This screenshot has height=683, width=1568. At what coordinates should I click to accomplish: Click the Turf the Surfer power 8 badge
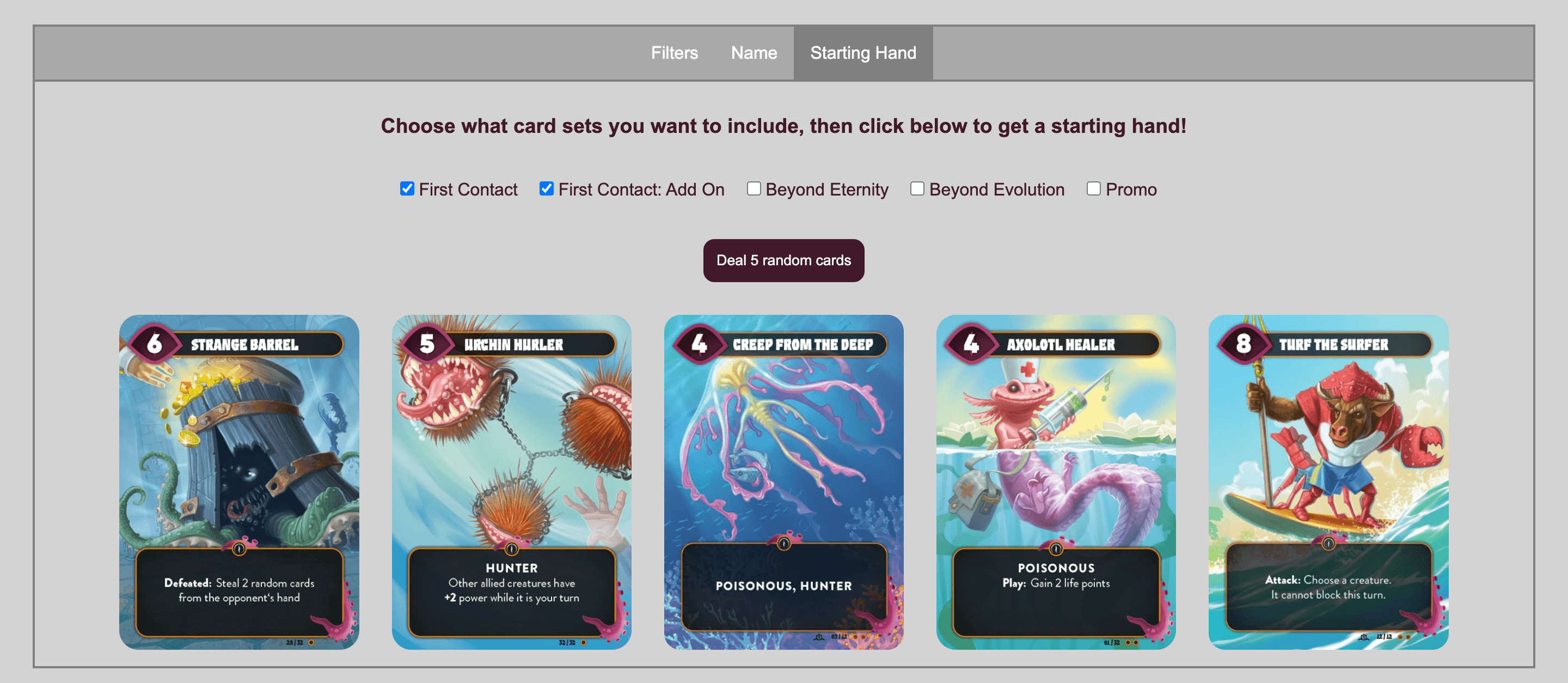click(x=1244, y=344)
